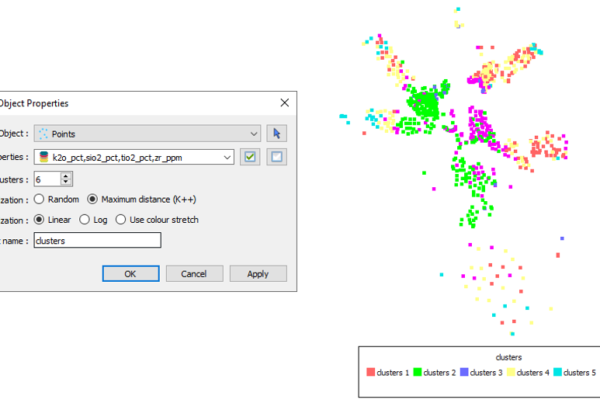Click the select all properties checkmark icon
The image size is (600, 403).
(251, 156)
